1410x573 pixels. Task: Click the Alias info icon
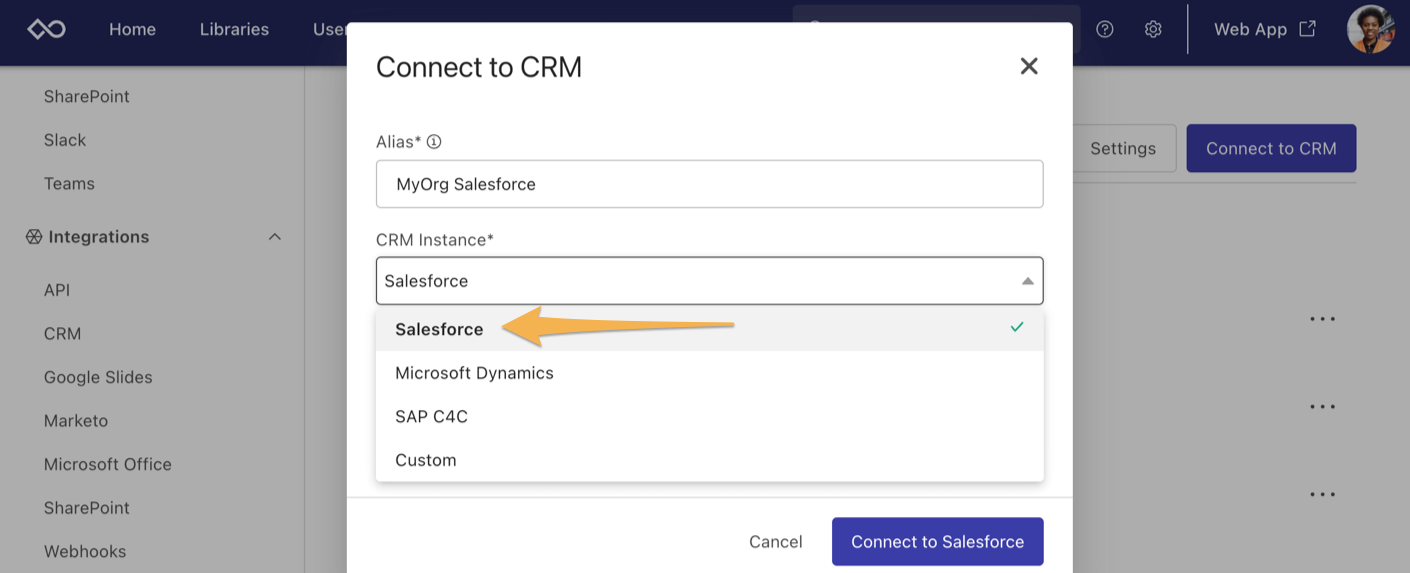(x=434, y=142)
